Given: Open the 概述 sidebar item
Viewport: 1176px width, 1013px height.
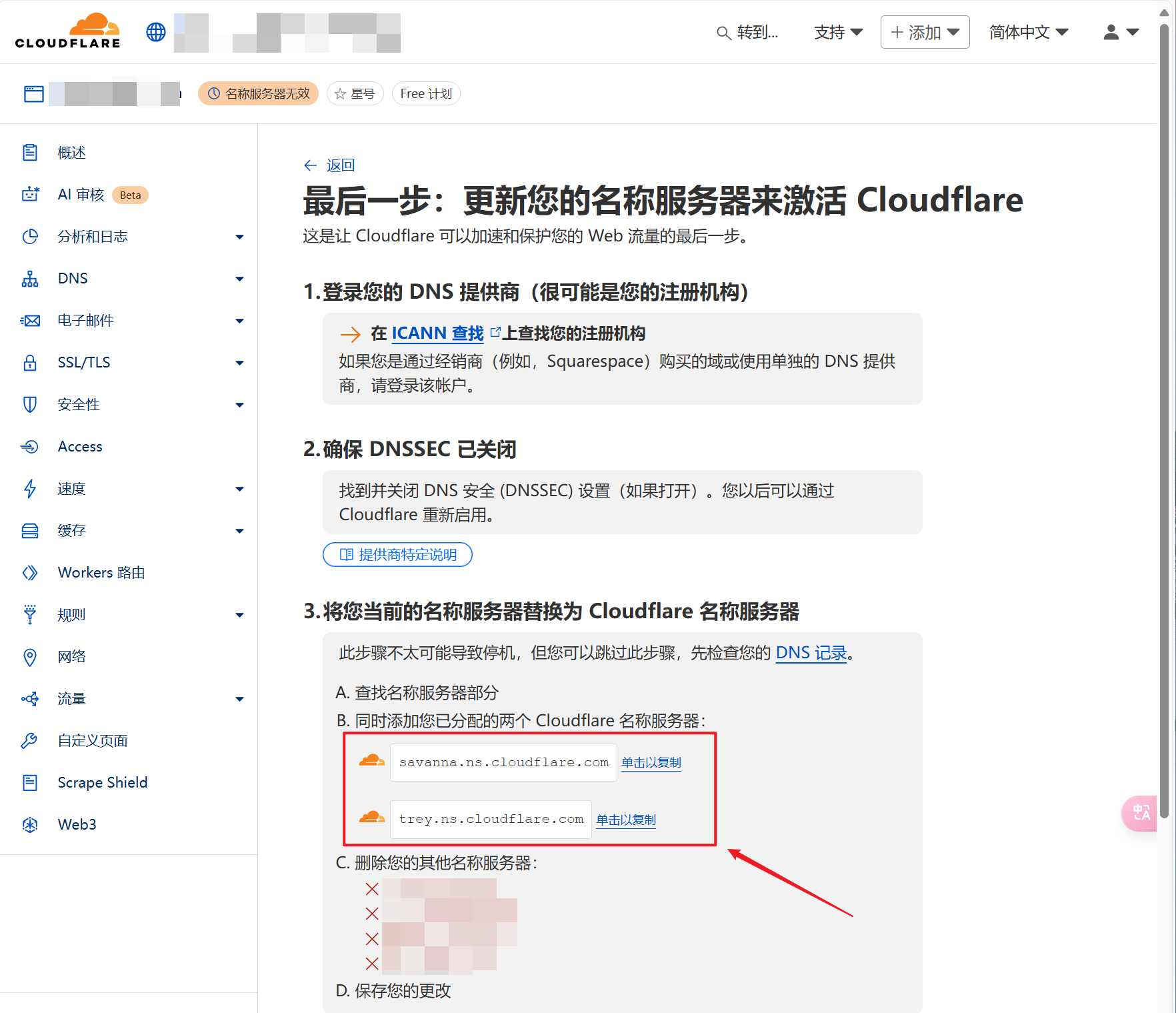Looking at the screenshot, I should pos(72,153).
